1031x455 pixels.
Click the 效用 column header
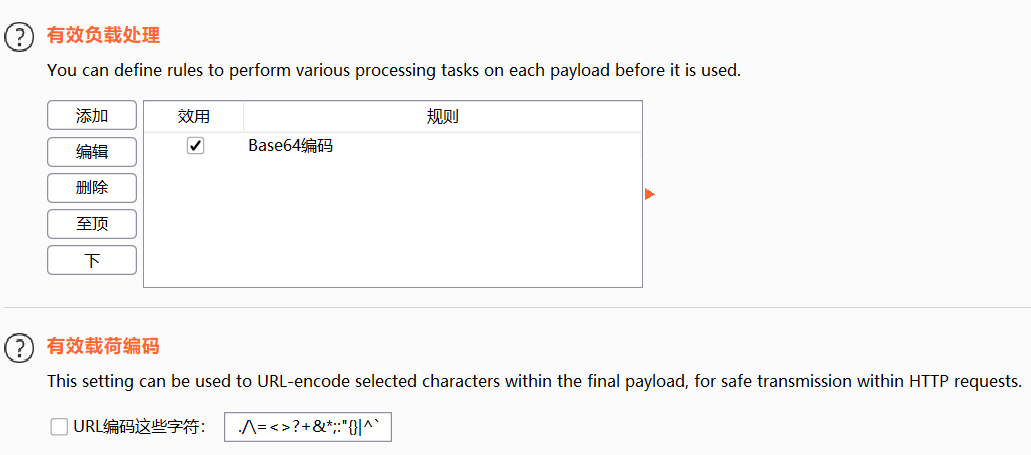(x=194, y=117)
